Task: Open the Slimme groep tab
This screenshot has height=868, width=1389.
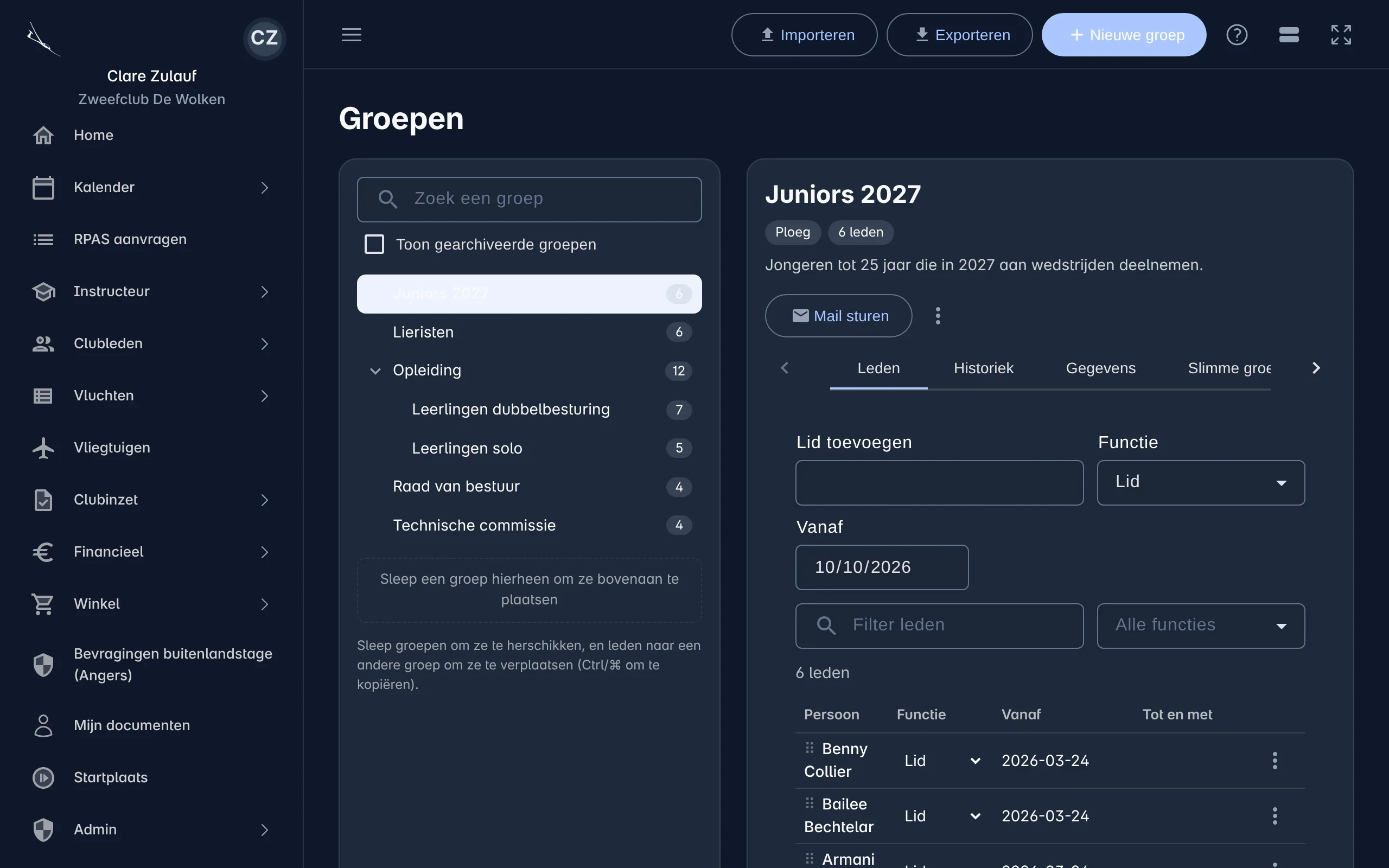Action: [x=1229, y=368]
